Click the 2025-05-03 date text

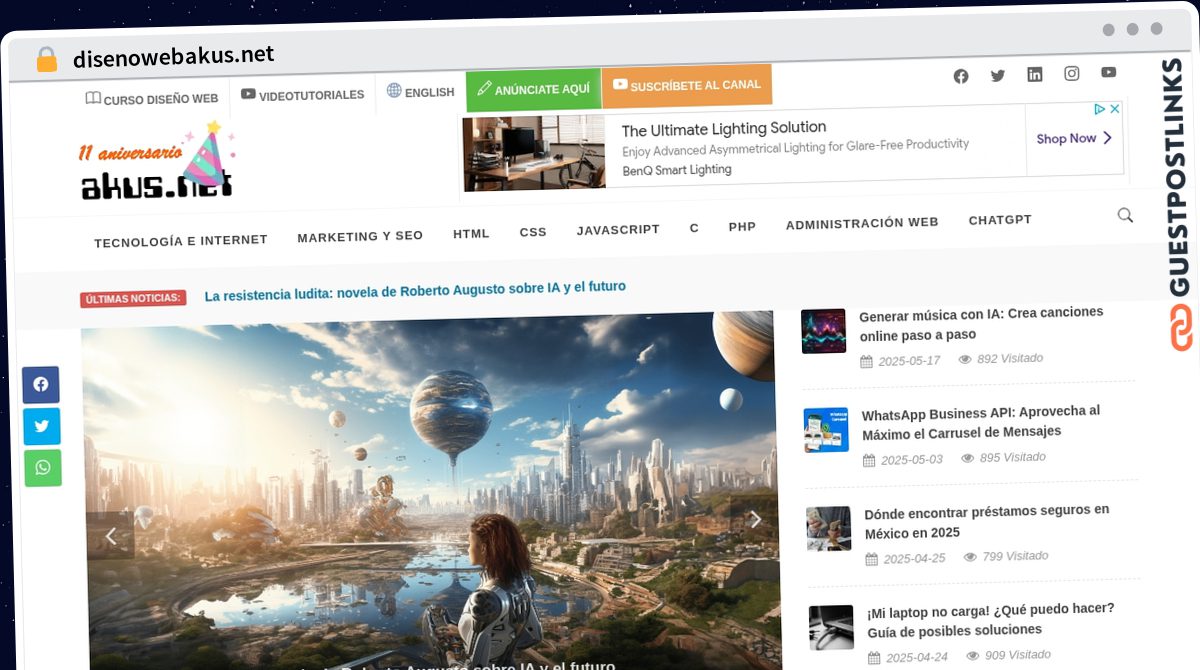coord(911,460)
